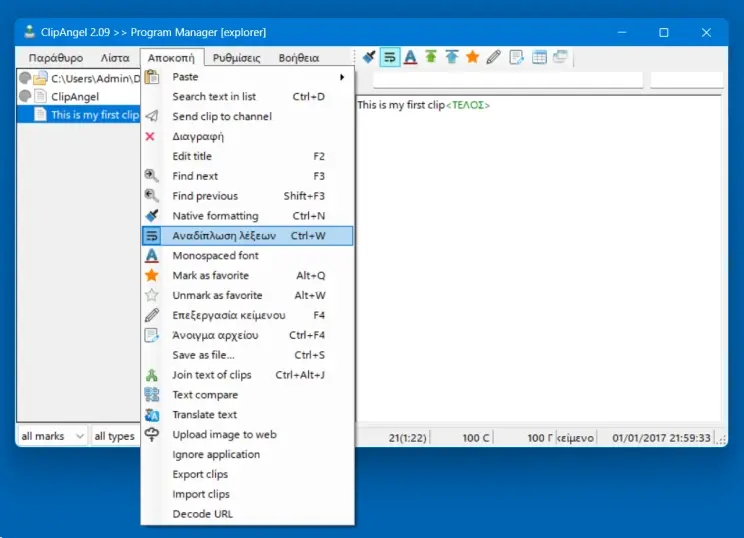Choose Άνοιγμα αρχείου entry

click(x=248, y=335)
